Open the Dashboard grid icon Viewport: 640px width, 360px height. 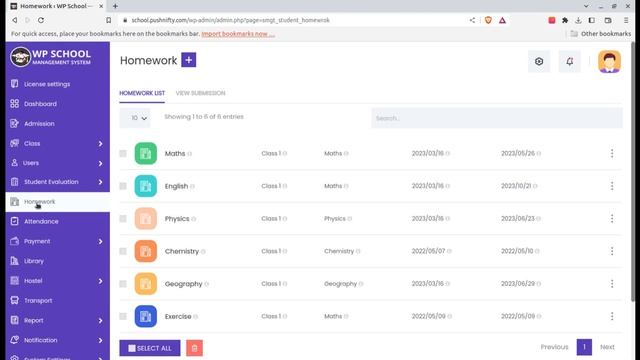click(15, 104)
